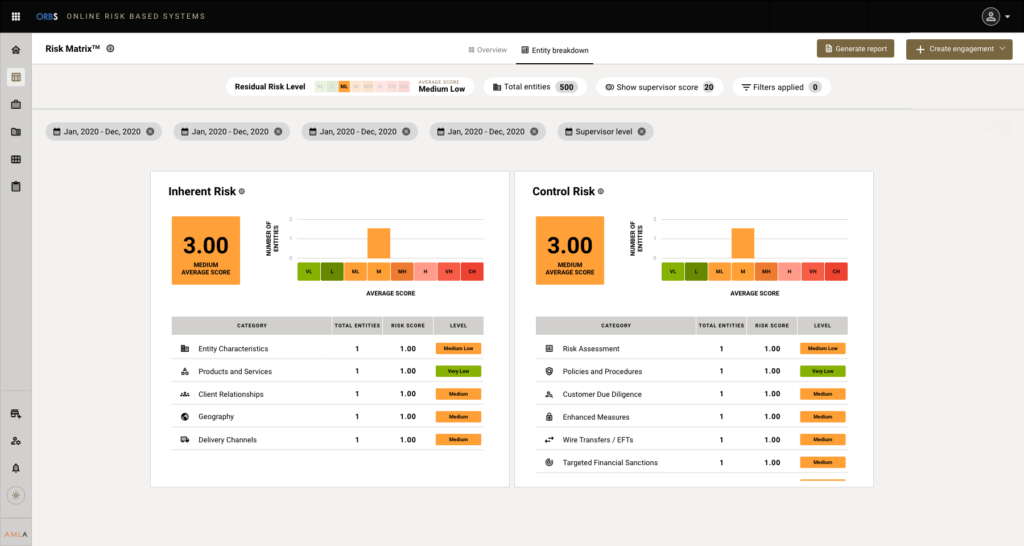
Task: Click the Client Relationships row icon
Action: pyautogui.click(x=185, y=394)
